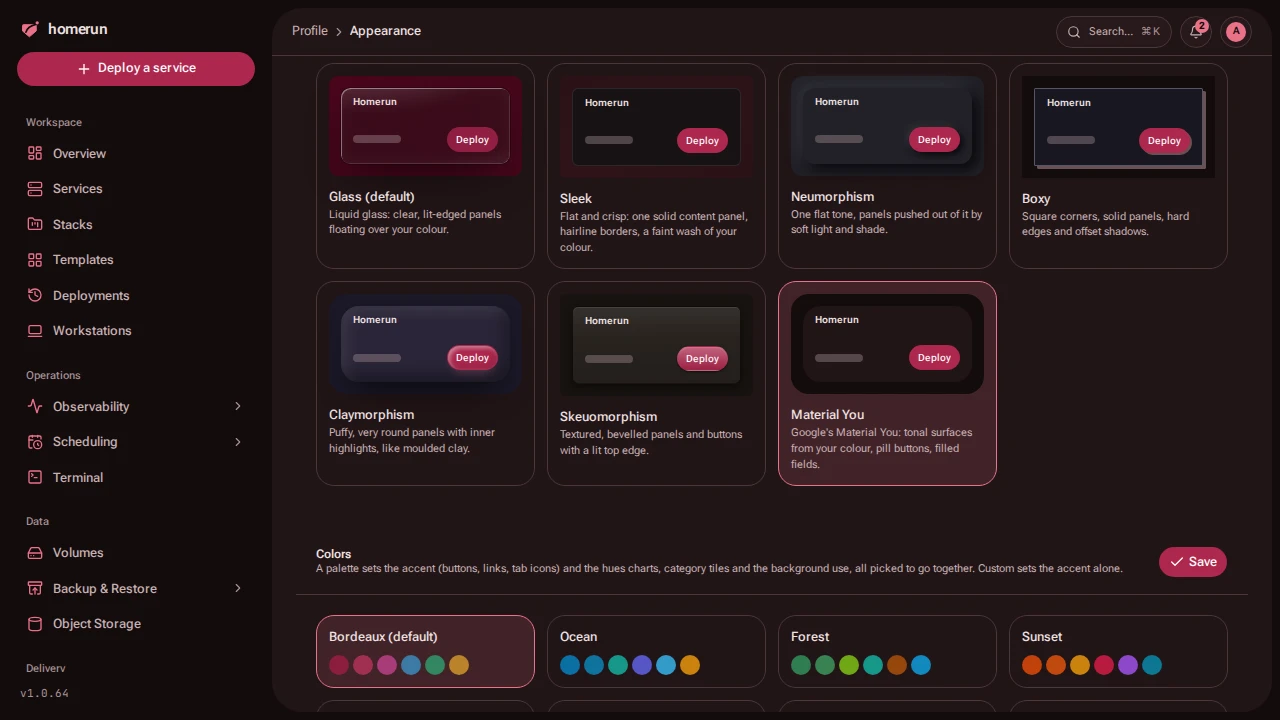Select the Templates icon in the sidebar
Screen dimensions: 1280x720
[x=35, y=260]
